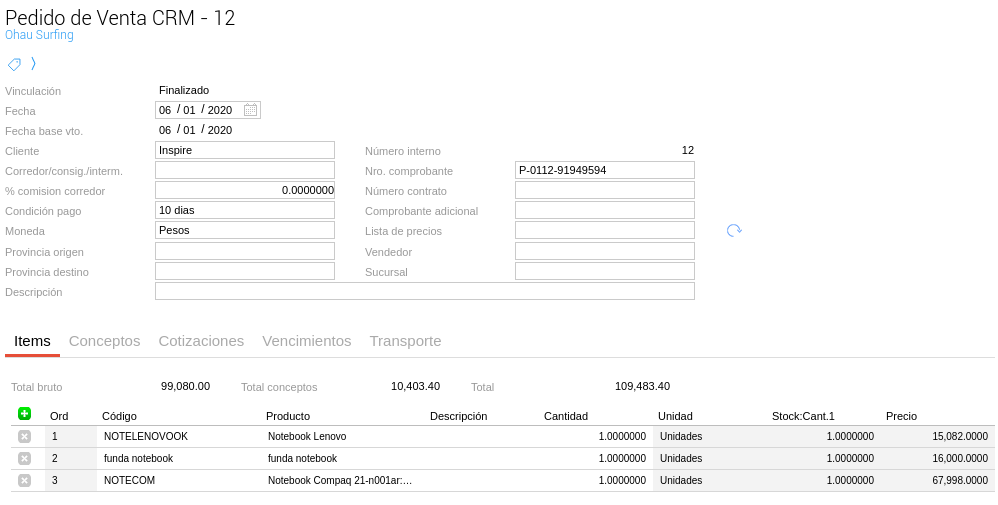Switch to the Conceptos tab

coord(104,341)
